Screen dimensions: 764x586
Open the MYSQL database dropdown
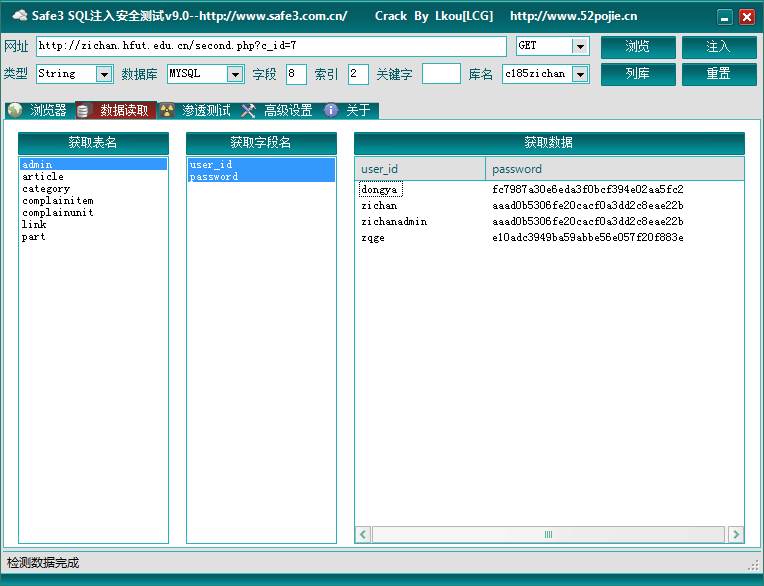coord(235,74)
